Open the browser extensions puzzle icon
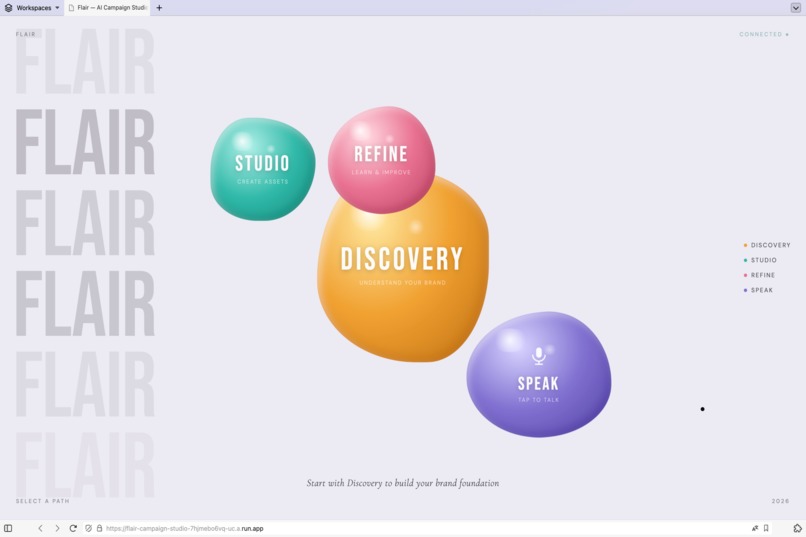806x537 pixels. 797,528
